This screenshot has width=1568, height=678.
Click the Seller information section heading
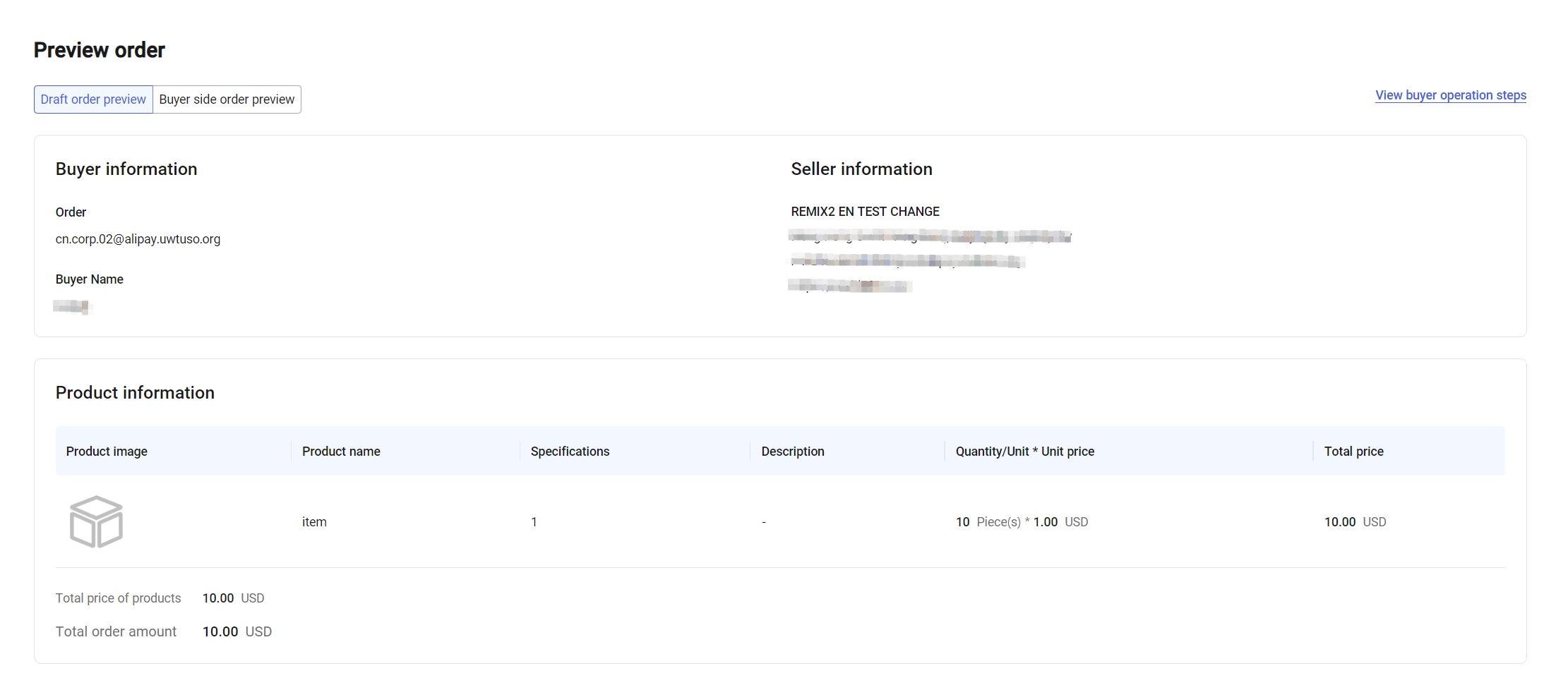coord(861,169)
